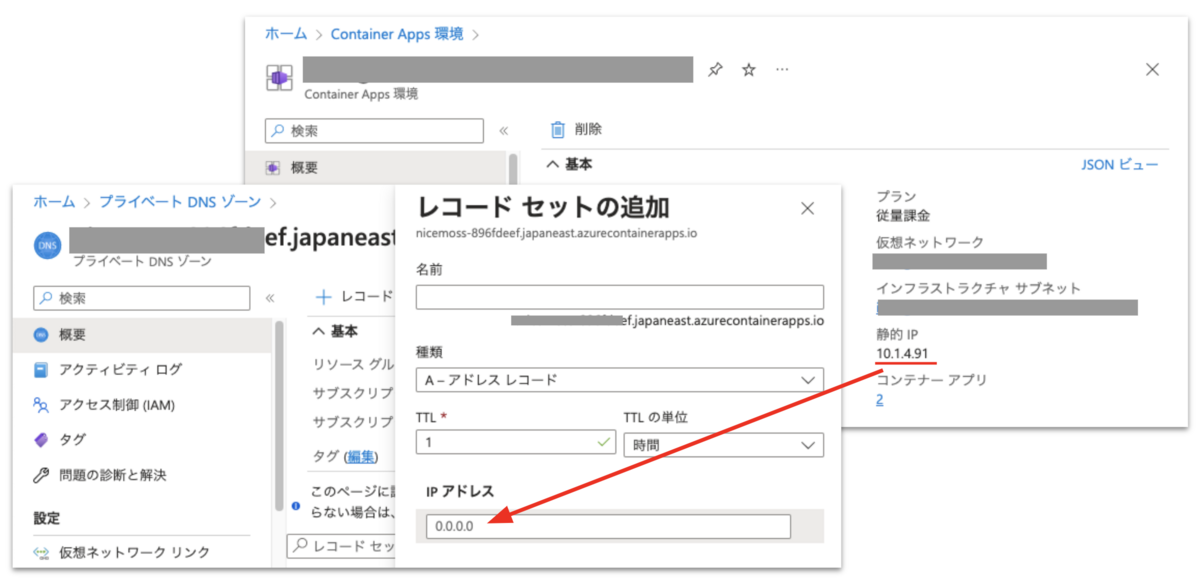The image size is (1200, 584).
Task: Select the 従量課金 plan text
Action: [x=903, y=215]
